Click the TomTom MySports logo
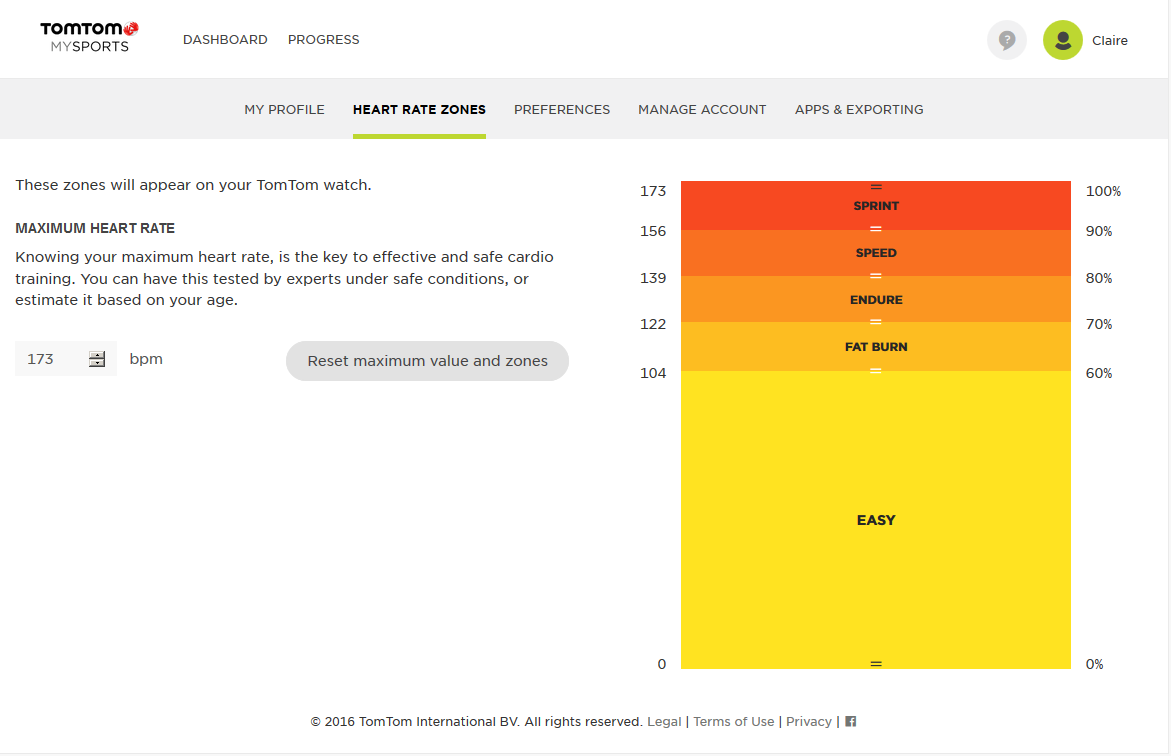The image size is (1171, 756). (x=89, y=38)
